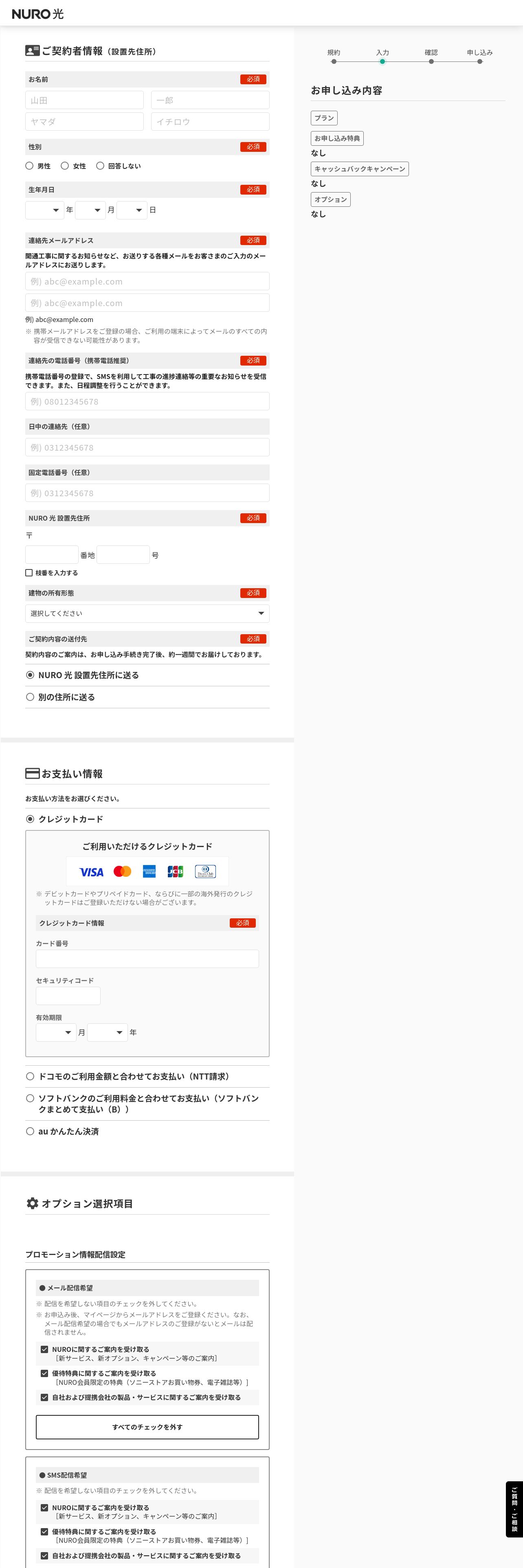Select クレジットカード payment method

coord(30,819)
